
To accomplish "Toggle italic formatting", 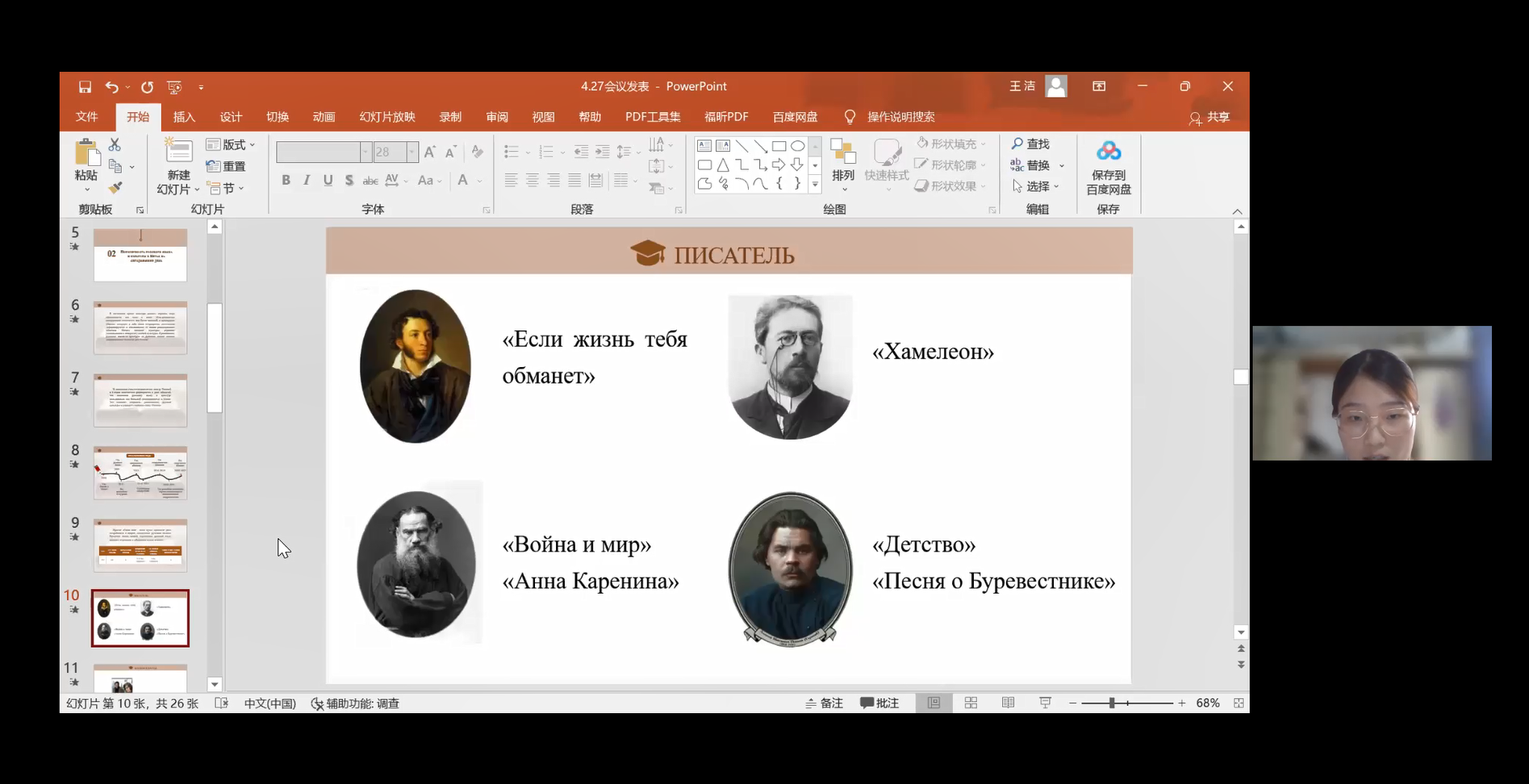I will pyautogui.click(x=307, y=180).
